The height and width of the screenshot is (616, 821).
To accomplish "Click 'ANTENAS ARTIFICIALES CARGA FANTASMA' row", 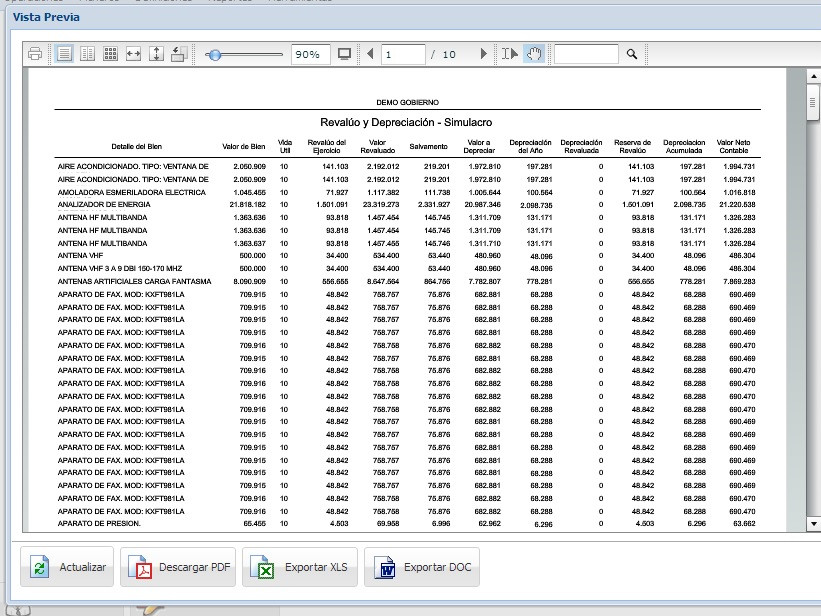I will point(406,281).
